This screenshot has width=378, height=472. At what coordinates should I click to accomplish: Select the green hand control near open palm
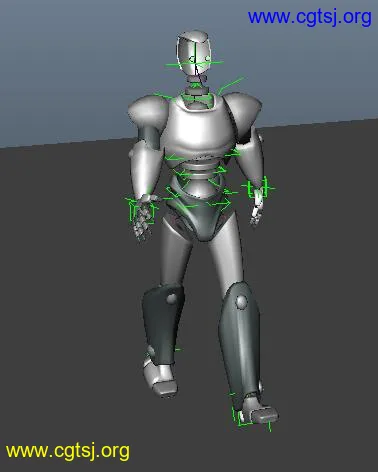(x=140, y=209)
